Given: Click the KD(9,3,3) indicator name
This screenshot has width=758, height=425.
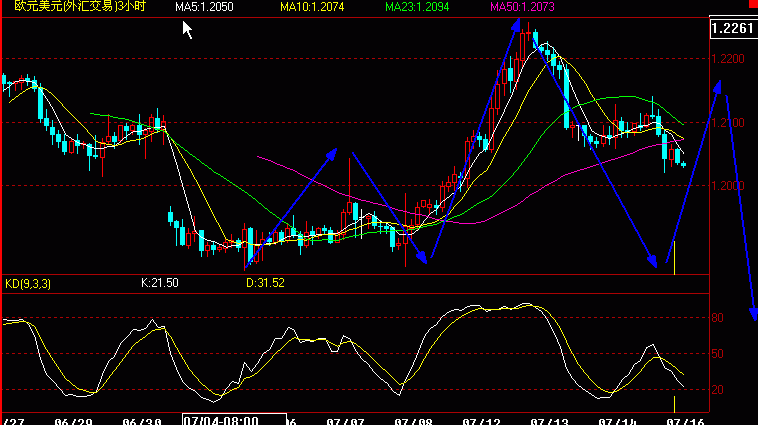Looking at the screenshot, I should tap(28, 283).
